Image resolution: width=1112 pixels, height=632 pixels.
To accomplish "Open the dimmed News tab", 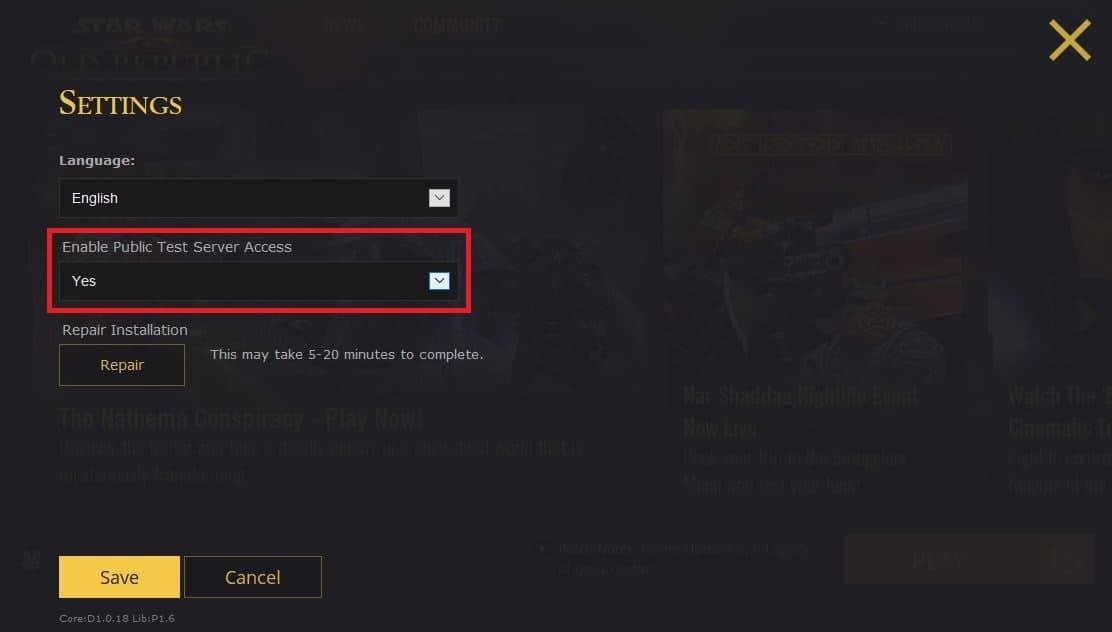I will tap(346, 26).
